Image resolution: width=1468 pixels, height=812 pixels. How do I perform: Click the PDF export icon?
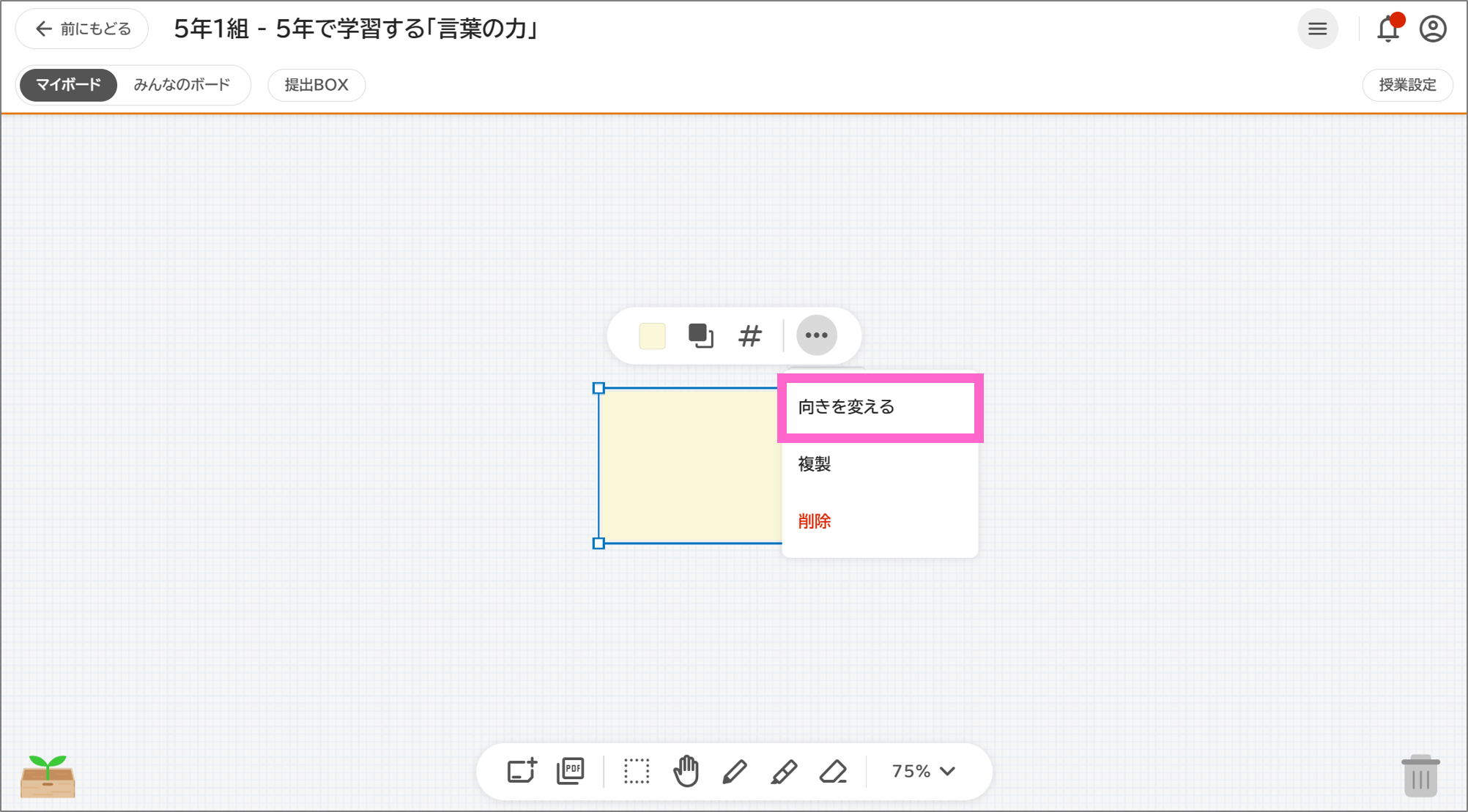tap(571, 770)
